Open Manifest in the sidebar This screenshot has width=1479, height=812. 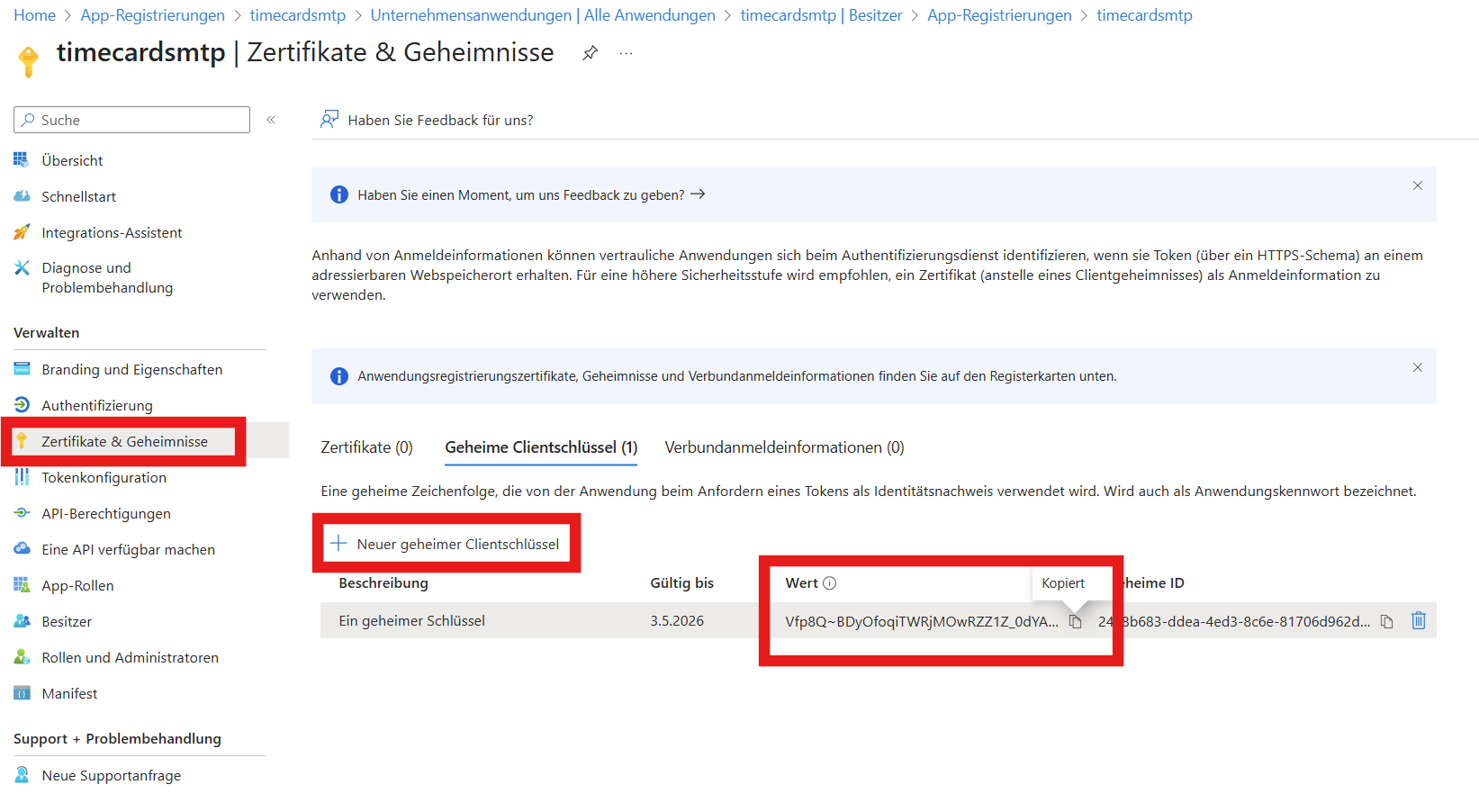tap(69, 693)
